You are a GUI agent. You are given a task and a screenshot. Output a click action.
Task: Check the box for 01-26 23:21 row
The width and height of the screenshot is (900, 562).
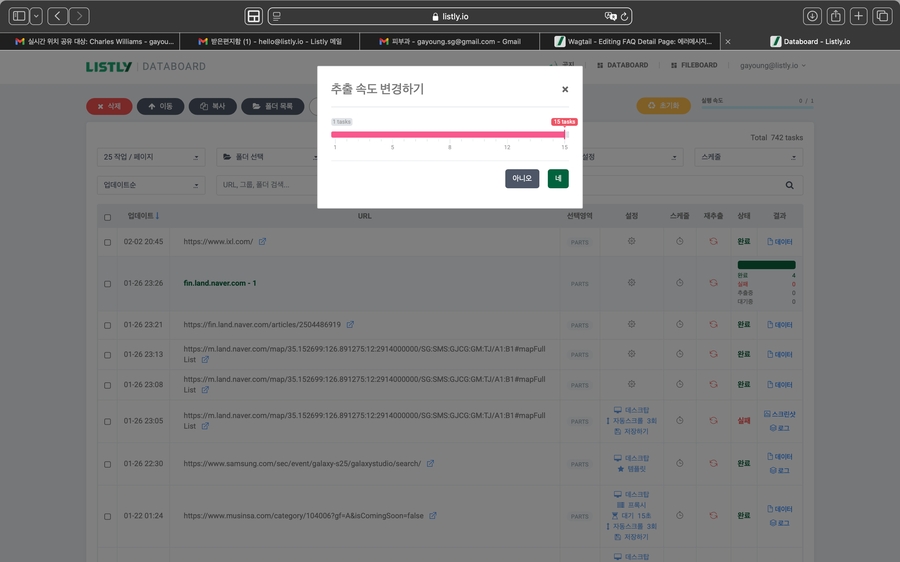(x=107, y=325)
